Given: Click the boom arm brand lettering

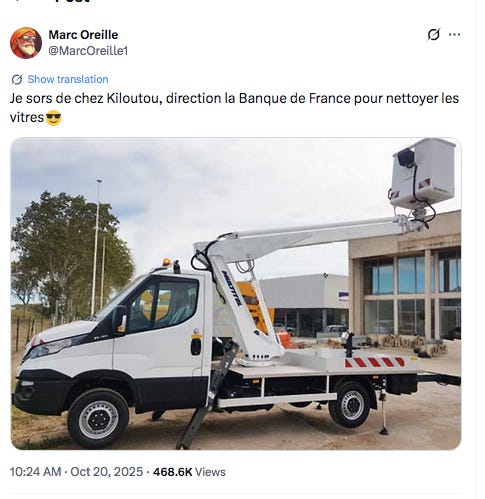Looking at the screenshot, I should click(231, 288).
